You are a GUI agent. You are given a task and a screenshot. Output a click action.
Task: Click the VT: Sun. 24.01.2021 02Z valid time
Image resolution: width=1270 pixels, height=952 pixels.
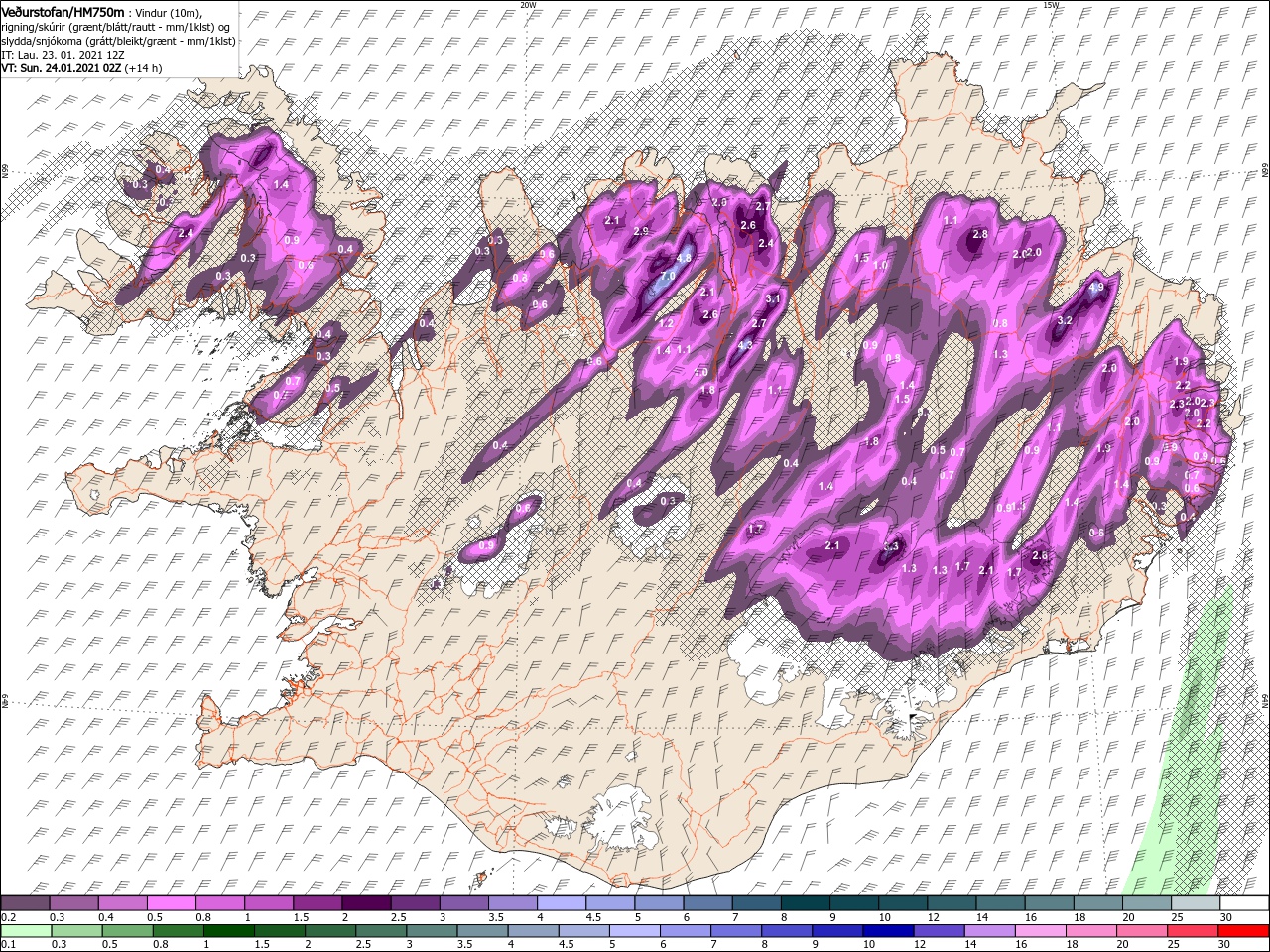62,68
